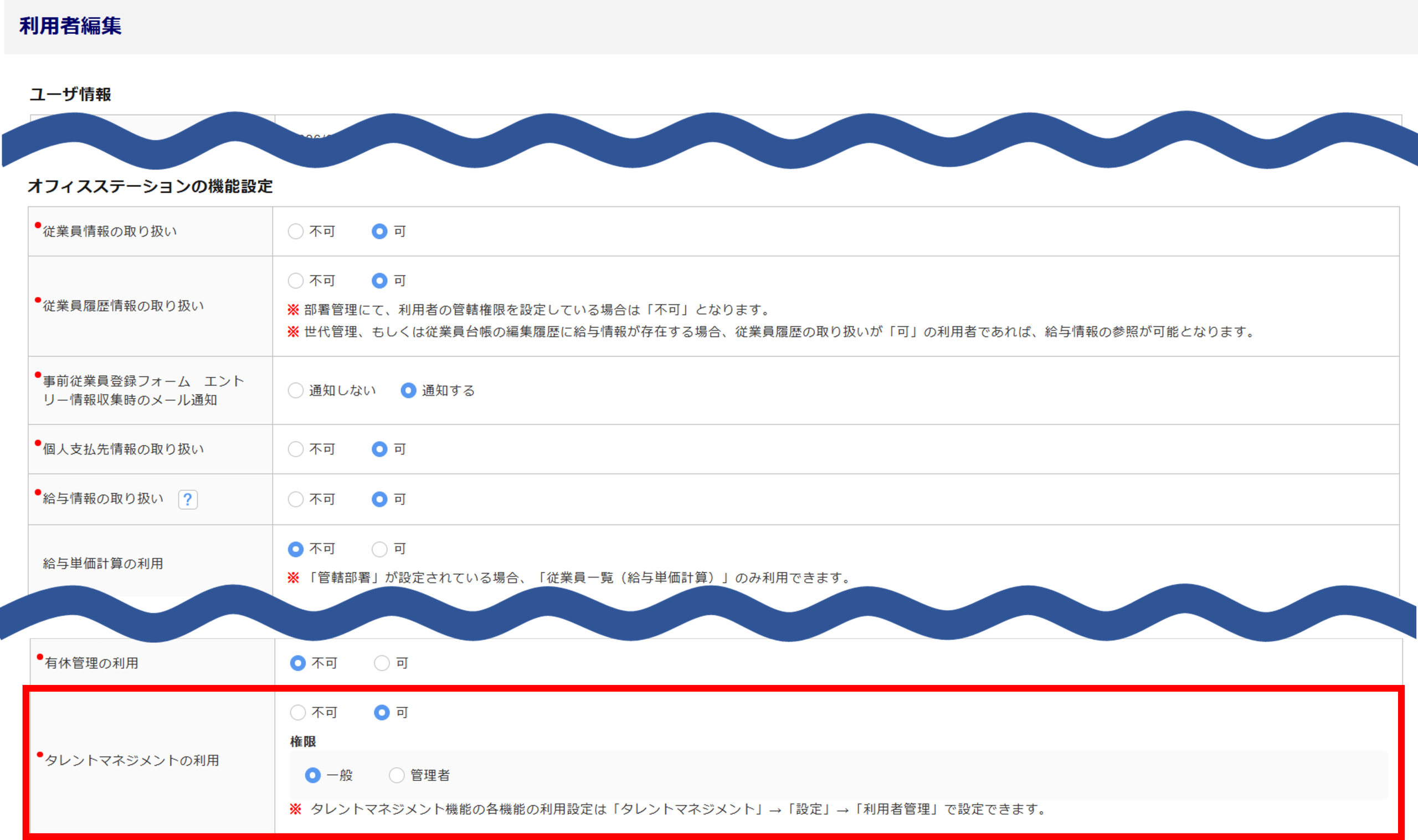
Task: Disable タレントマネジメントの利用 with 不可
Action: 298,712
